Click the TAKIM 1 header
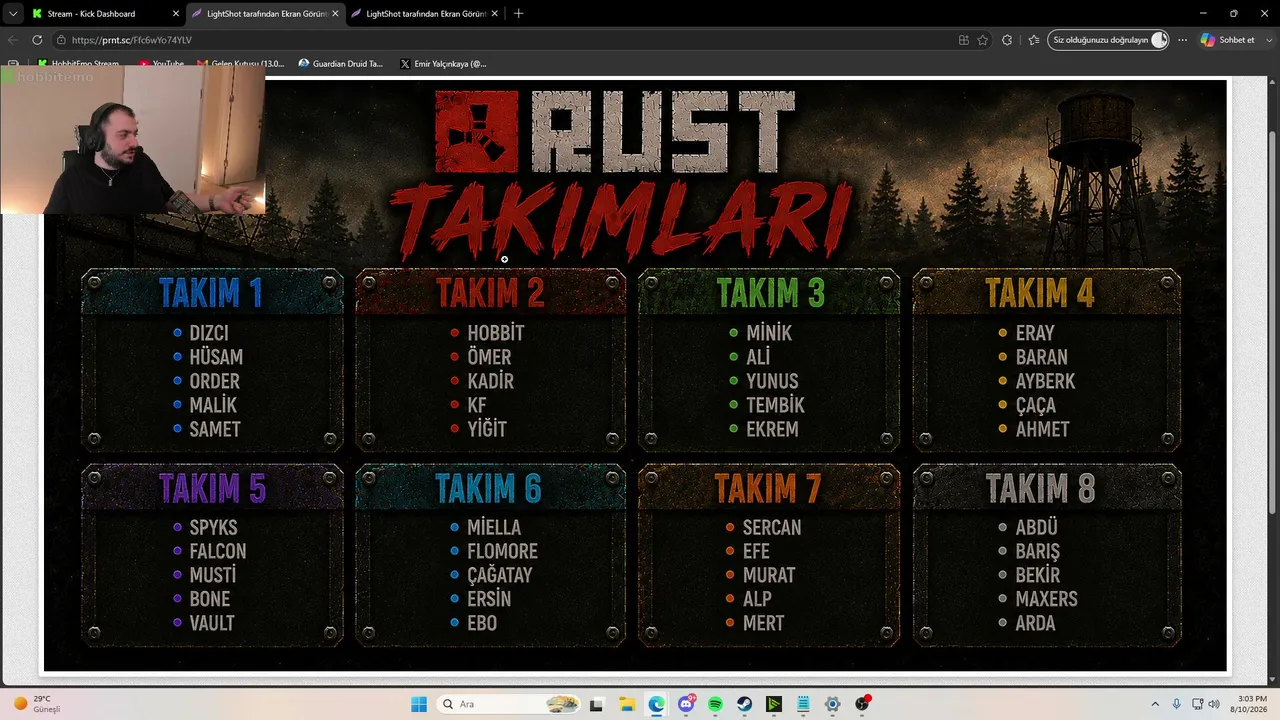The image size is (1280, 720). pyautogui.click(x=211, y=293)
